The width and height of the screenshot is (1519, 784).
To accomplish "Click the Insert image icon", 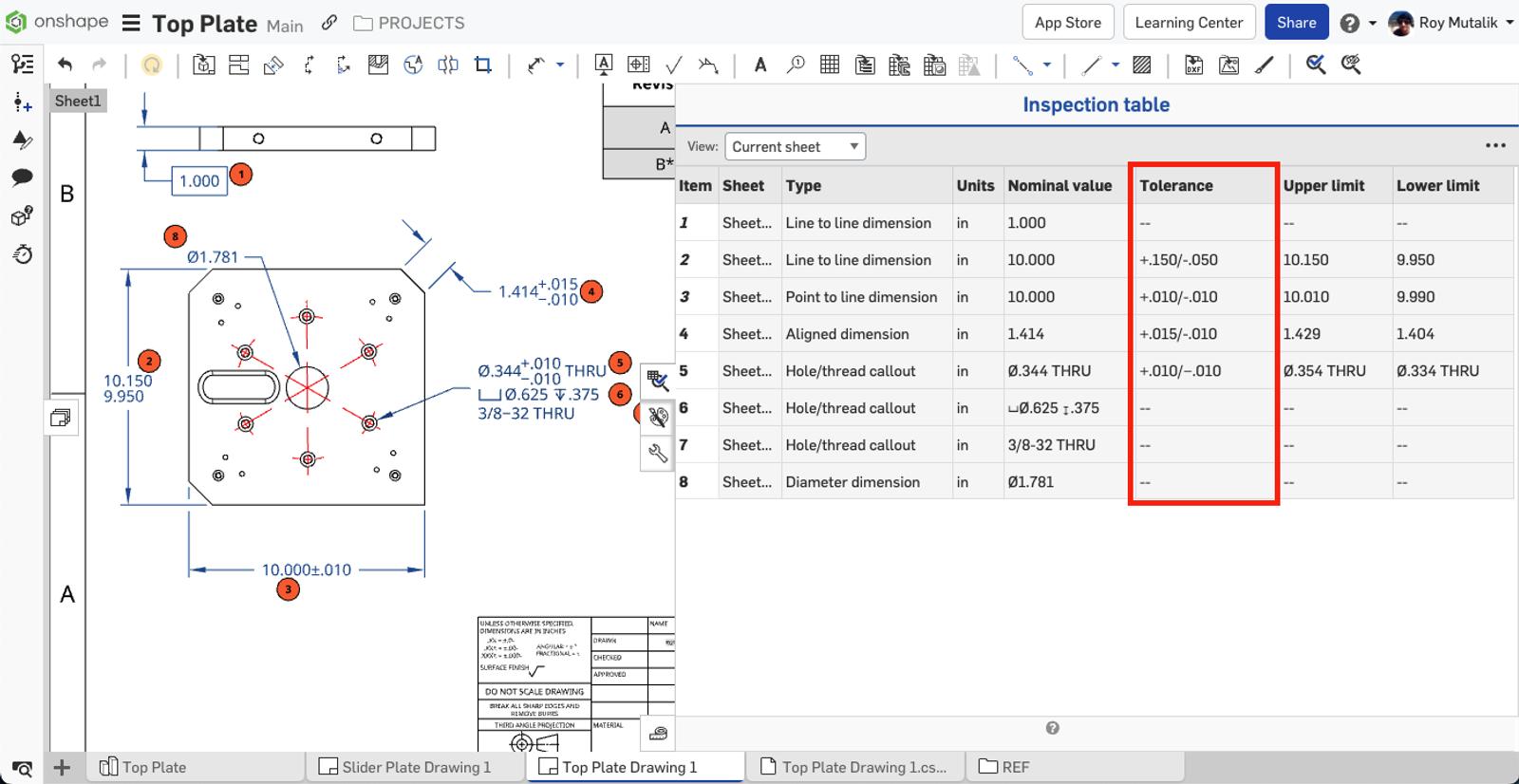I will pos(1228,65).
